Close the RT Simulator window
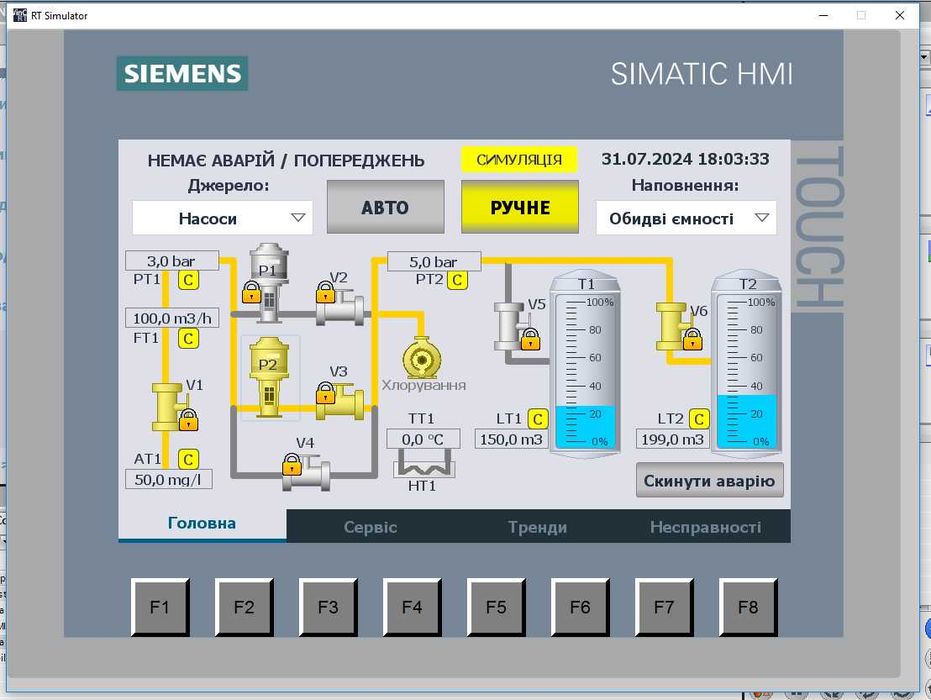931x700 pixels. pos(900,15)
